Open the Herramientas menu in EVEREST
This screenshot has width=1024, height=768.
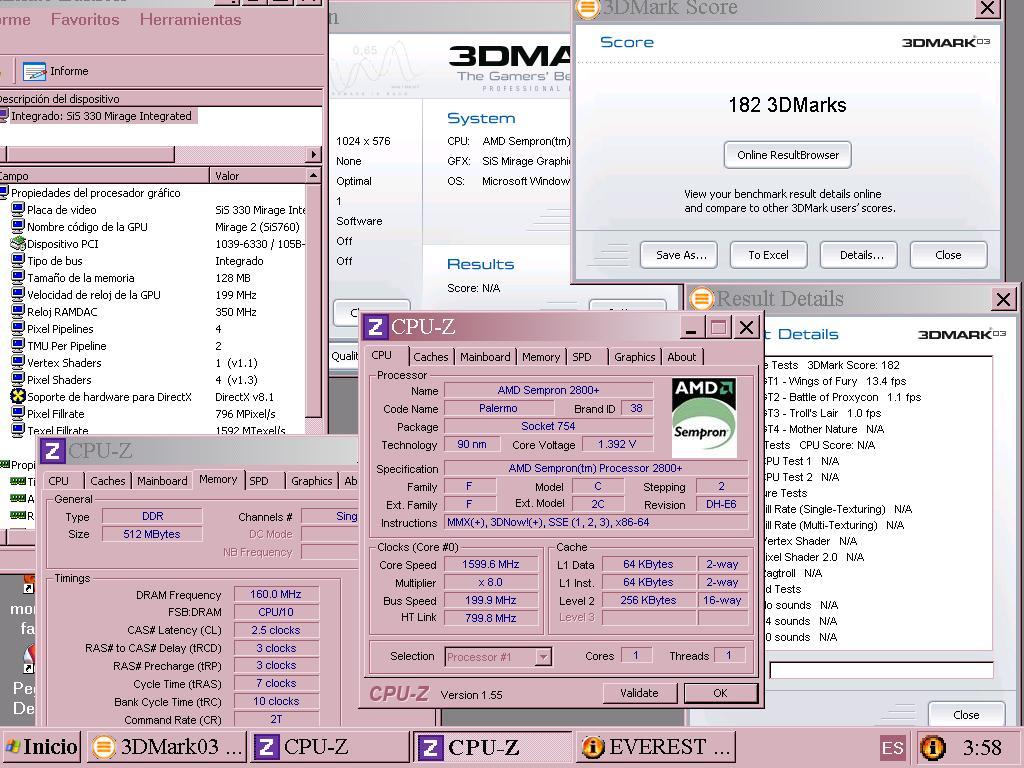[x=190, y=20]
